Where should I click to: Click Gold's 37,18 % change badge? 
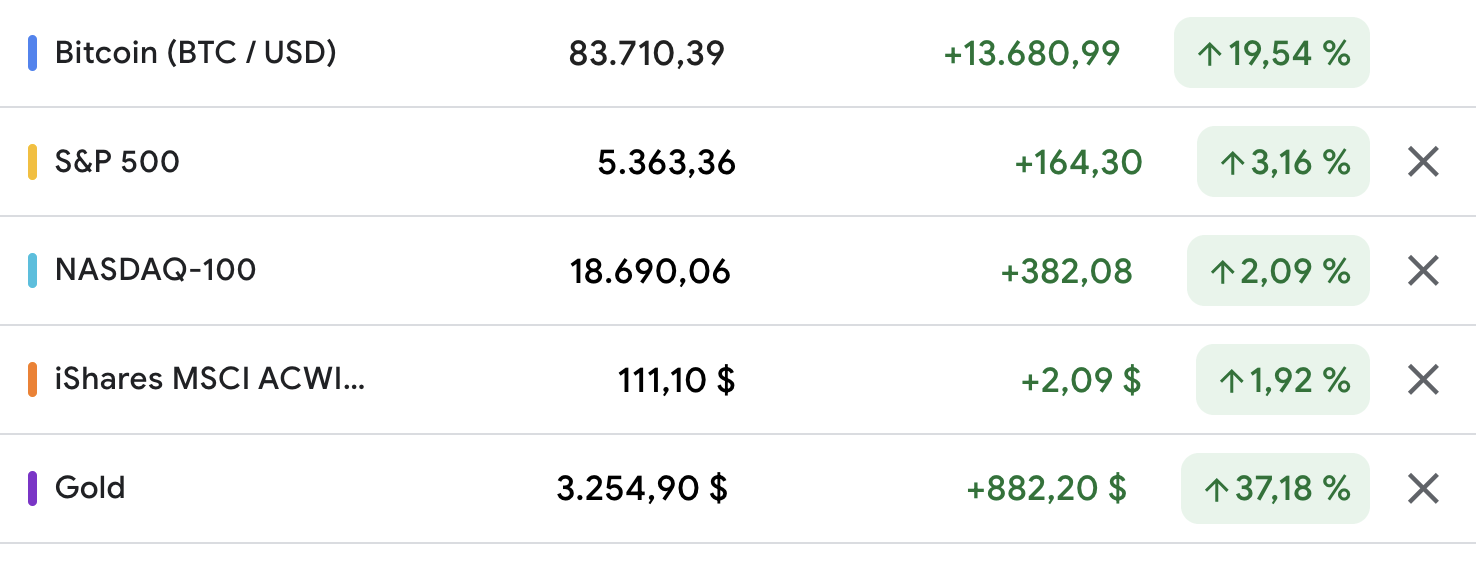coord(1274,489)
